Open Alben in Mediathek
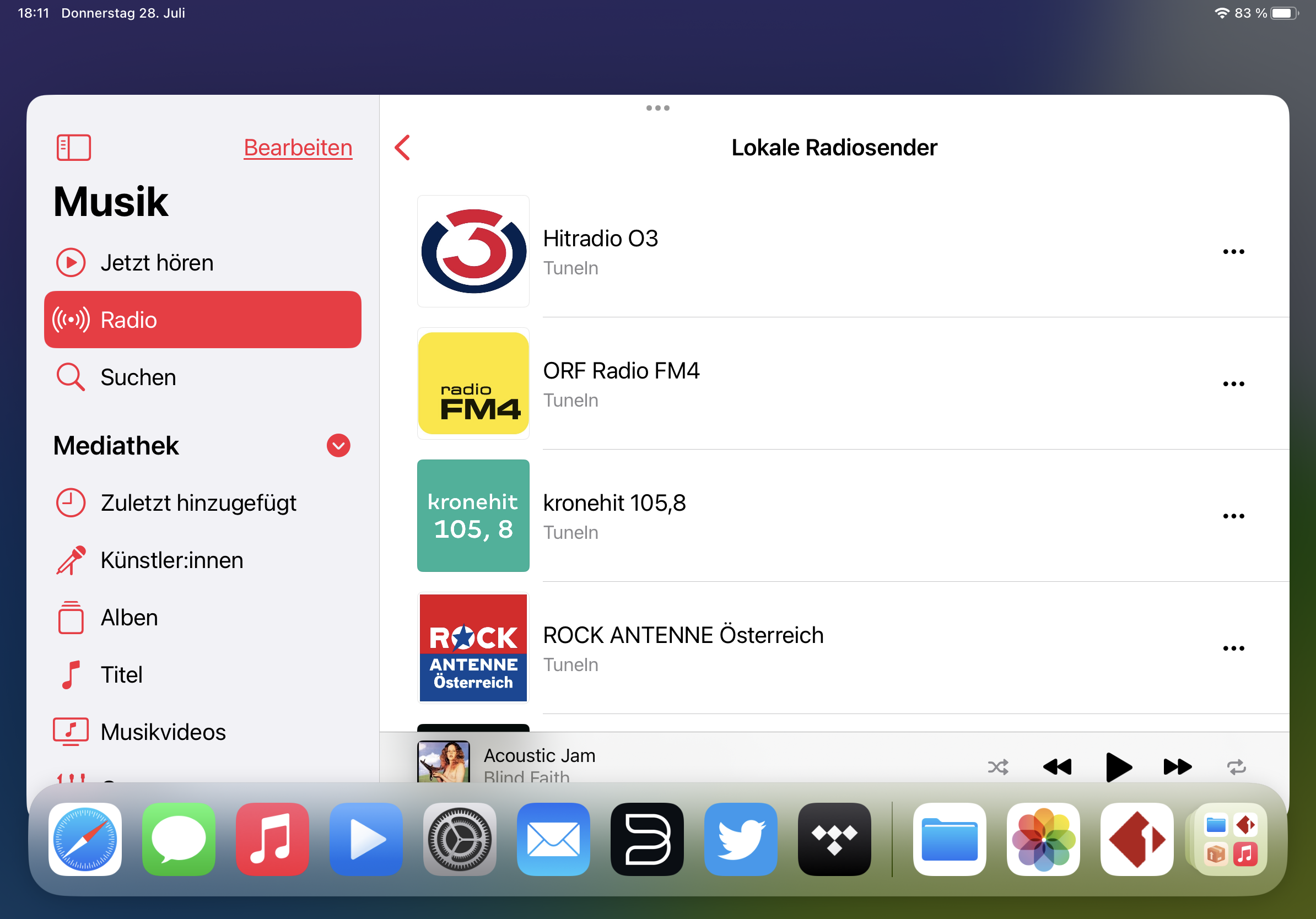 202,618
